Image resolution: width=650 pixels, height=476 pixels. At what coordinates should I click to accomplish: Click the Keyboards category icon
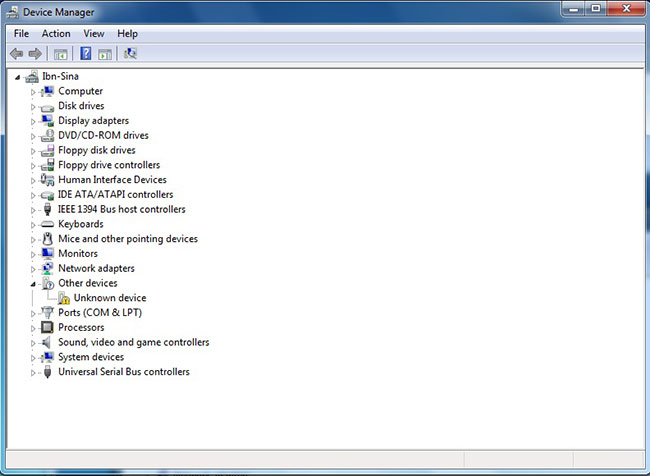47,224
